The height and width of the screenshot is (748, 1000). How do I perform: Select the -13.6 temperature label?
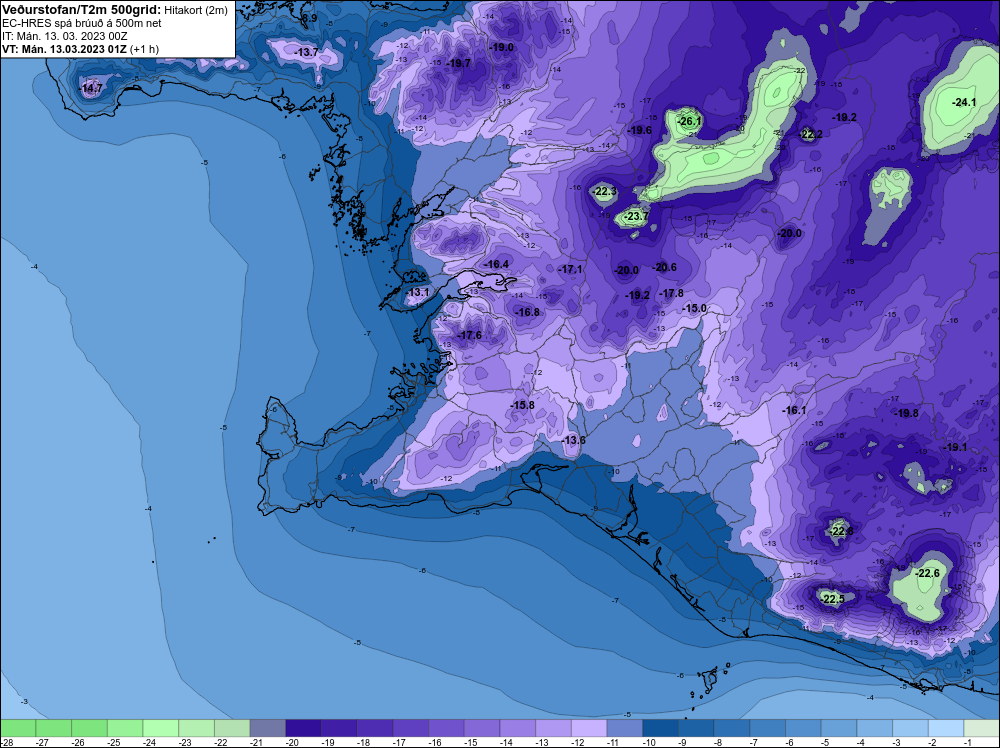(x=573, y=441)
